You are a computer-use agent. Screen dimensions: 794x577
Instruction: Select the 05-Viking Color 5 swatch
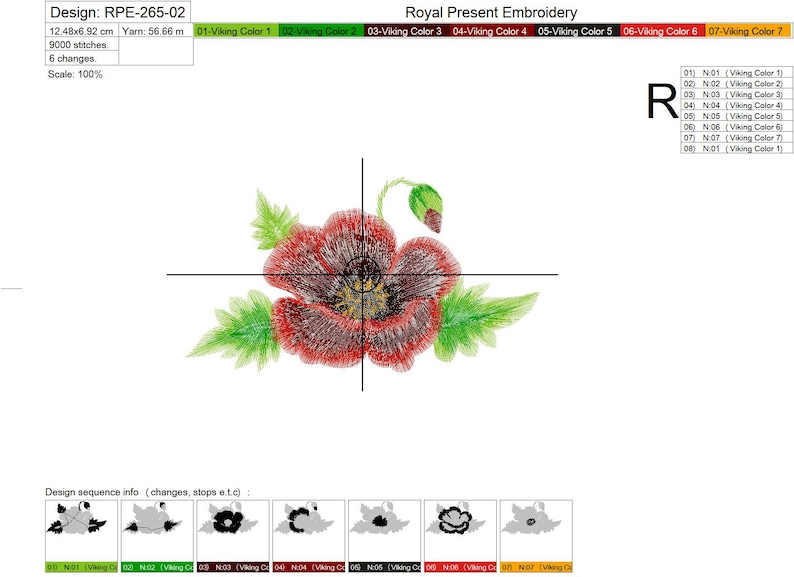coord(577,31)
